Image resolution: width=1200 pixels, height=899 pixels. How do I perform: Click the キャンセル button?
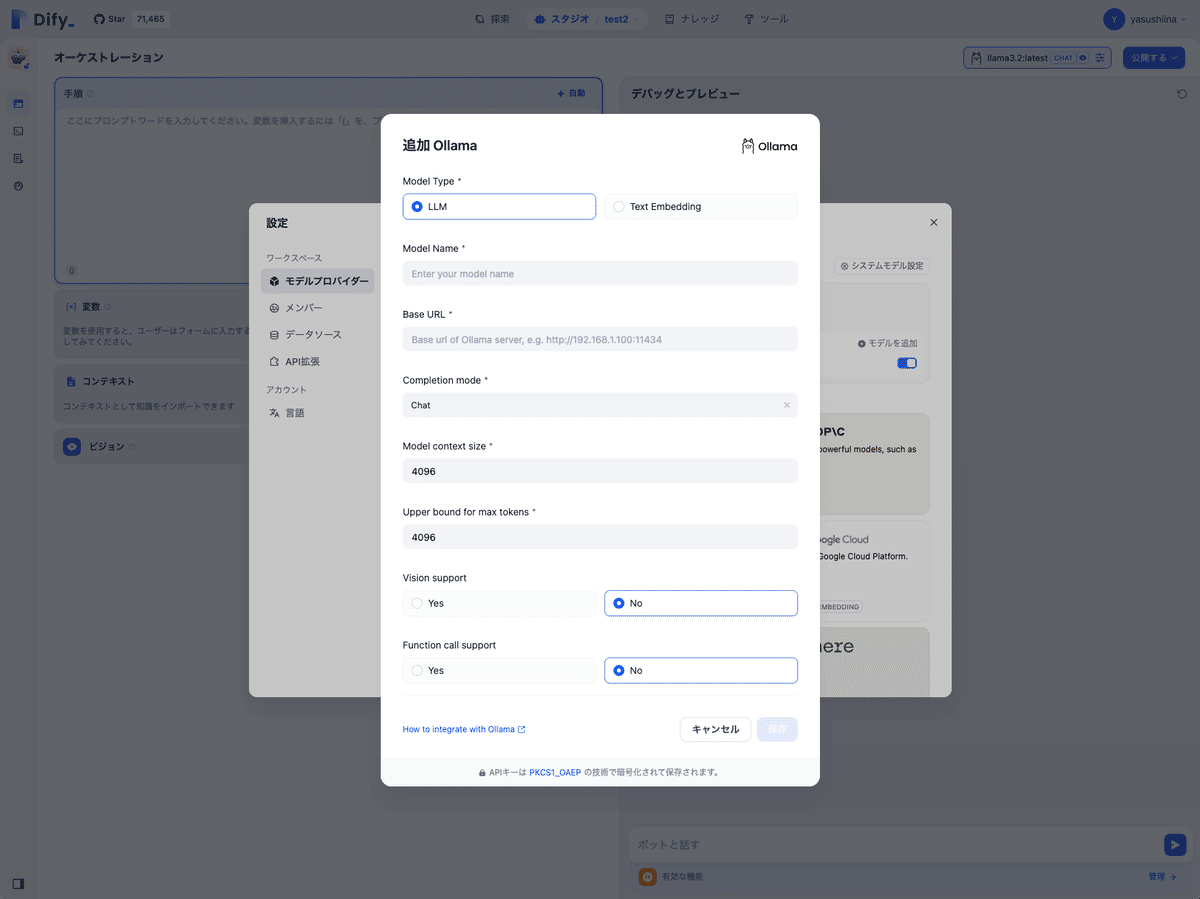coord(715,729)
